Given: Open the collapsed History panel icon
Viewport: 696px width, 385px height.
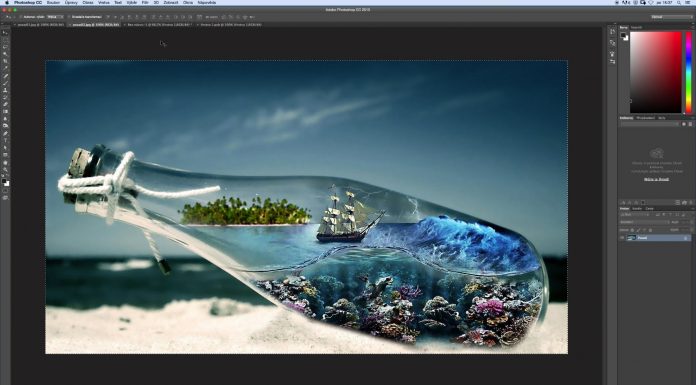Looking at the screenshot, I should click(x=613, y=32).
